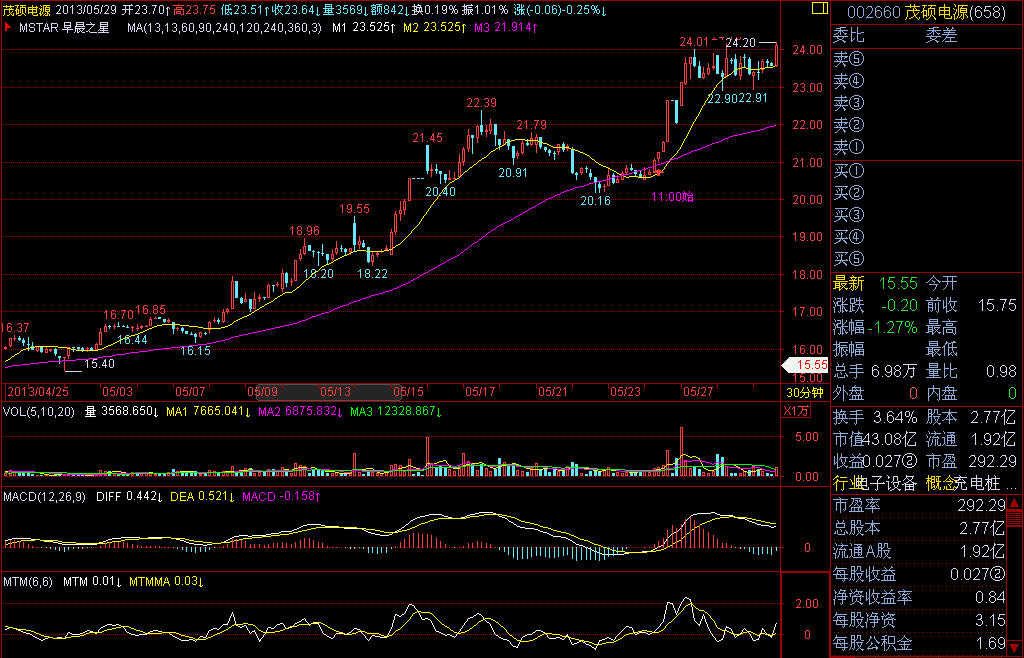Image resolution: width=1024 pixels, height=658 pixels.
Task: Click the 24.20 high price label on chart
Action: tap(741, 43)
